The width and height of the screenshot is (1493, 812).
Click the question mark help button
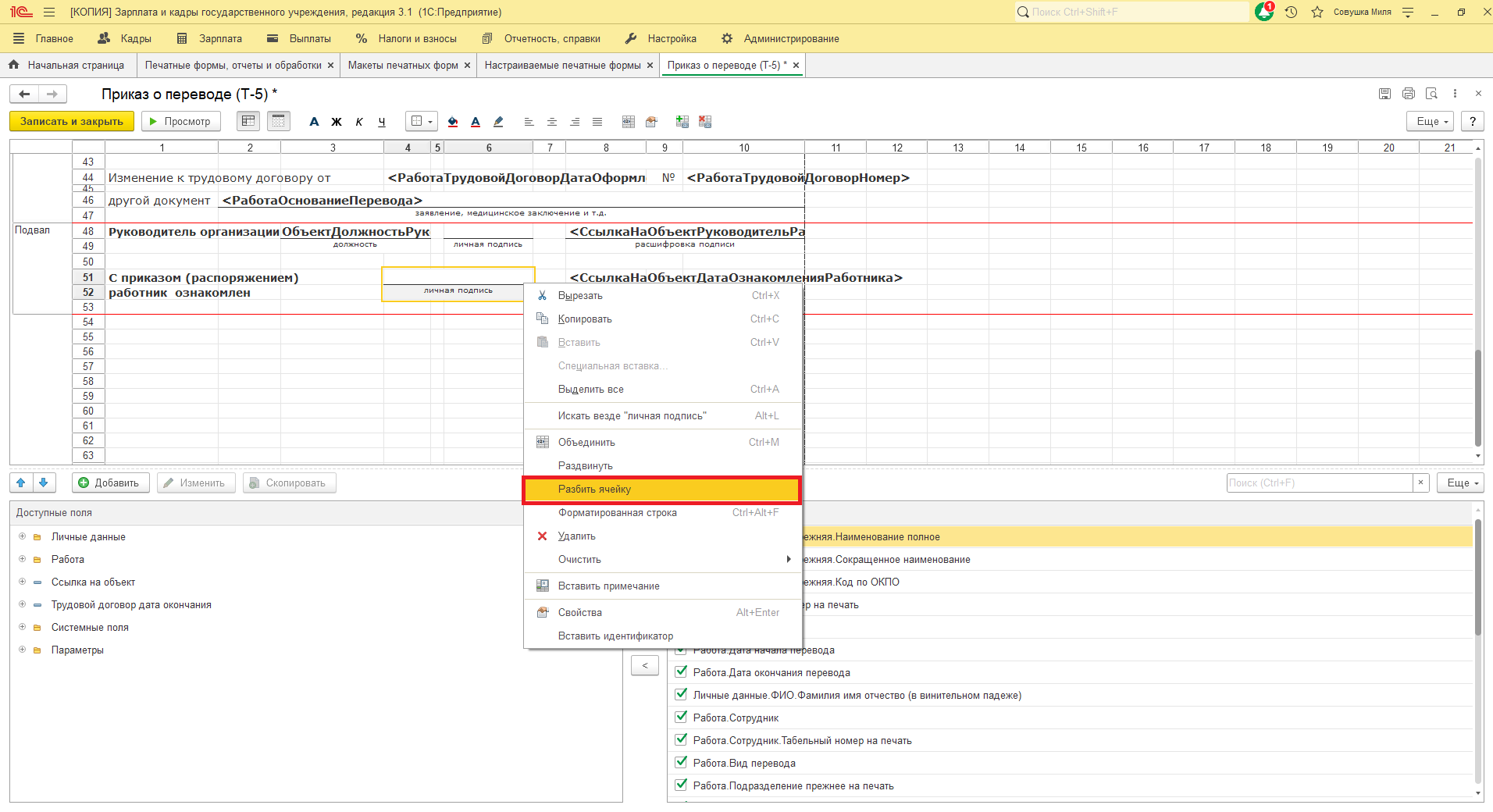click(x=1473, y=121)
